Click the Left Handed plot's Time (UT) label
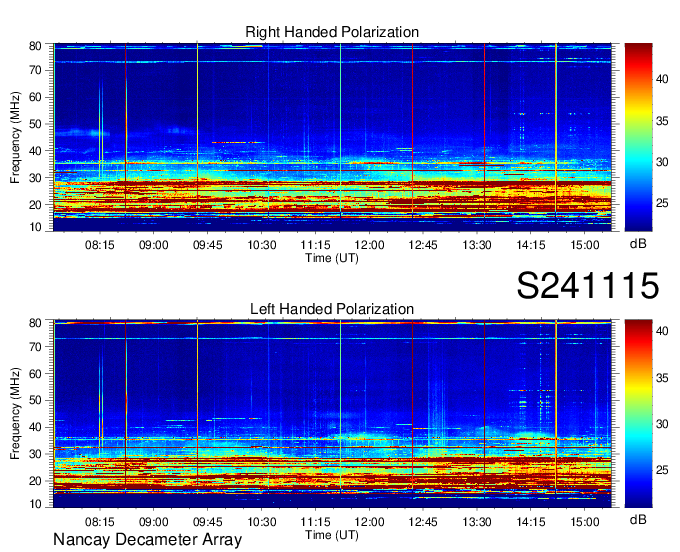 click(332, 535)
